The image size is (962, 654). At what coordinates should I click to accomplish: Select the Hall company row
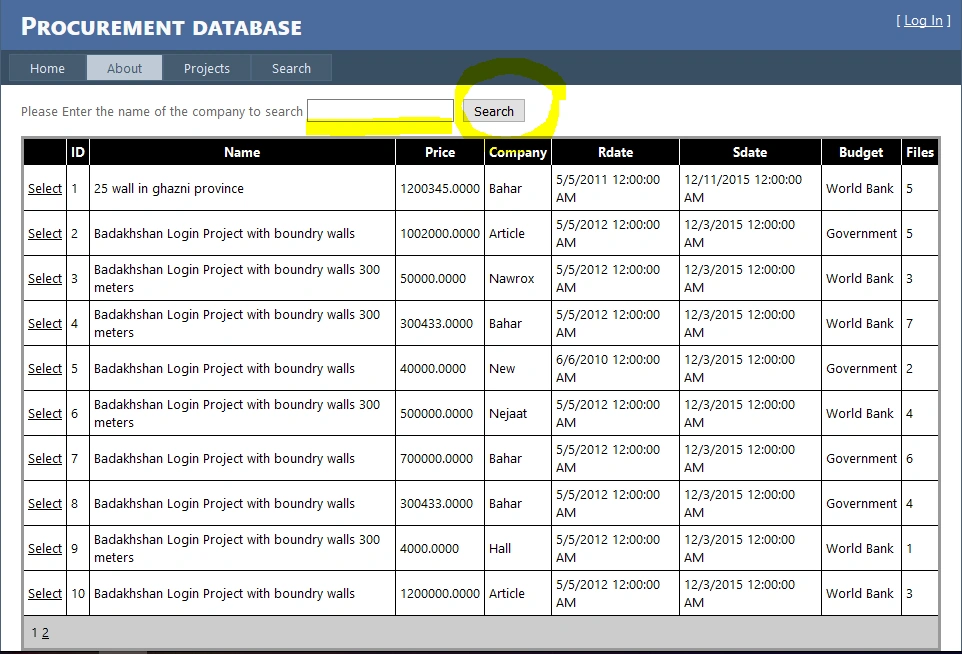(45, 548)
